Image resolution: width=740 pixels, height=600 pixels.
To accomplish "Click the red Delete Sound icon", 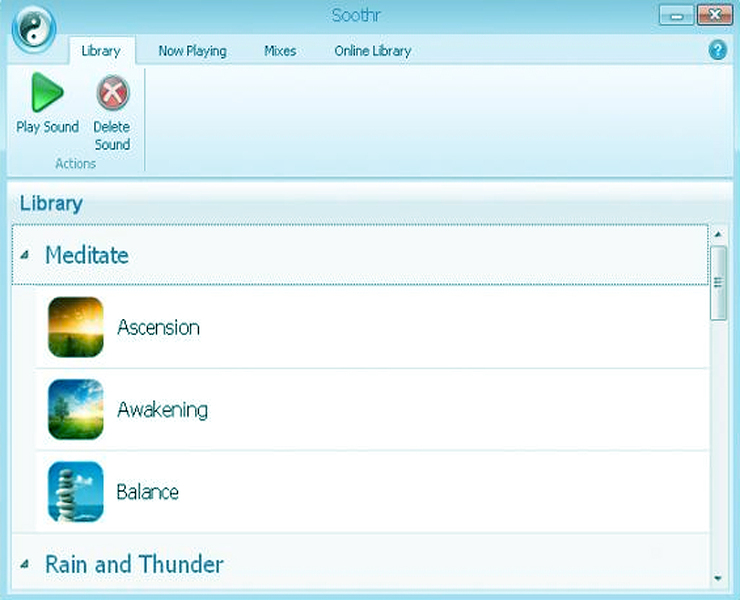I will [112, 93].
